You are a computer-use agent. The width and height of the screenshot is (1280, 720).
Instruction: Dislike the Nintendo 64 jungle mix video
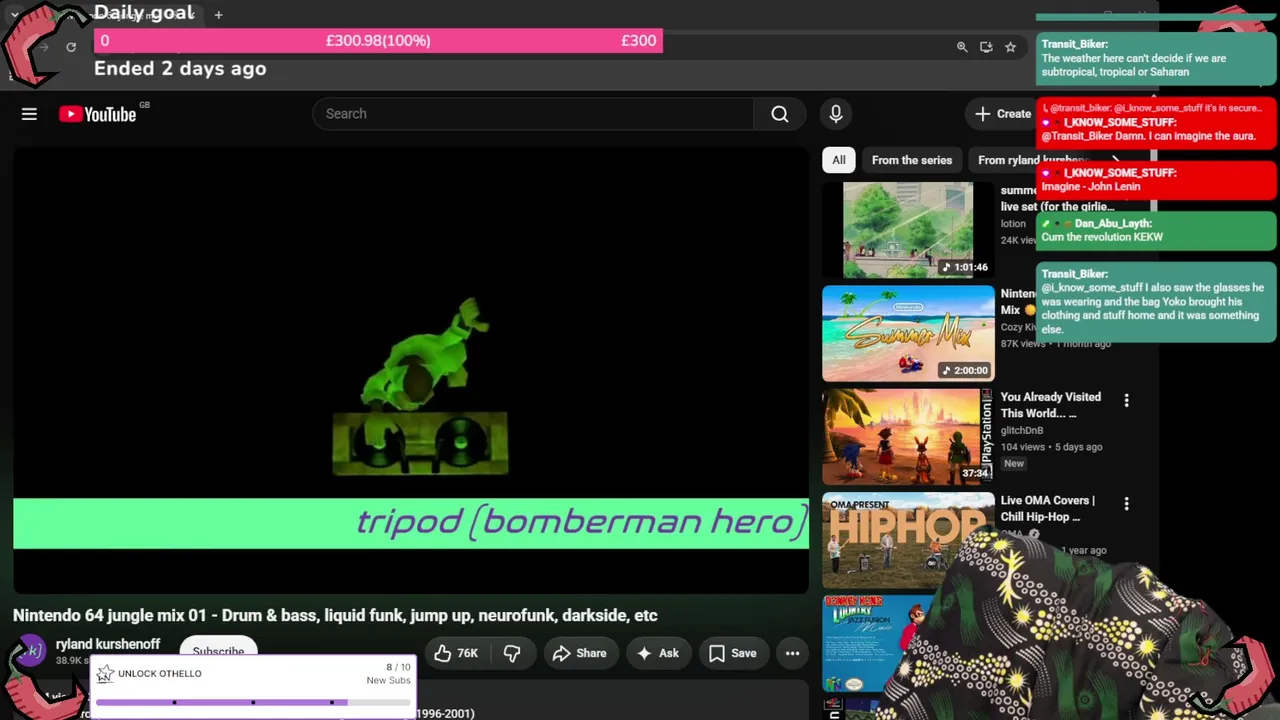pyautogui.click(x=512, y=654)
